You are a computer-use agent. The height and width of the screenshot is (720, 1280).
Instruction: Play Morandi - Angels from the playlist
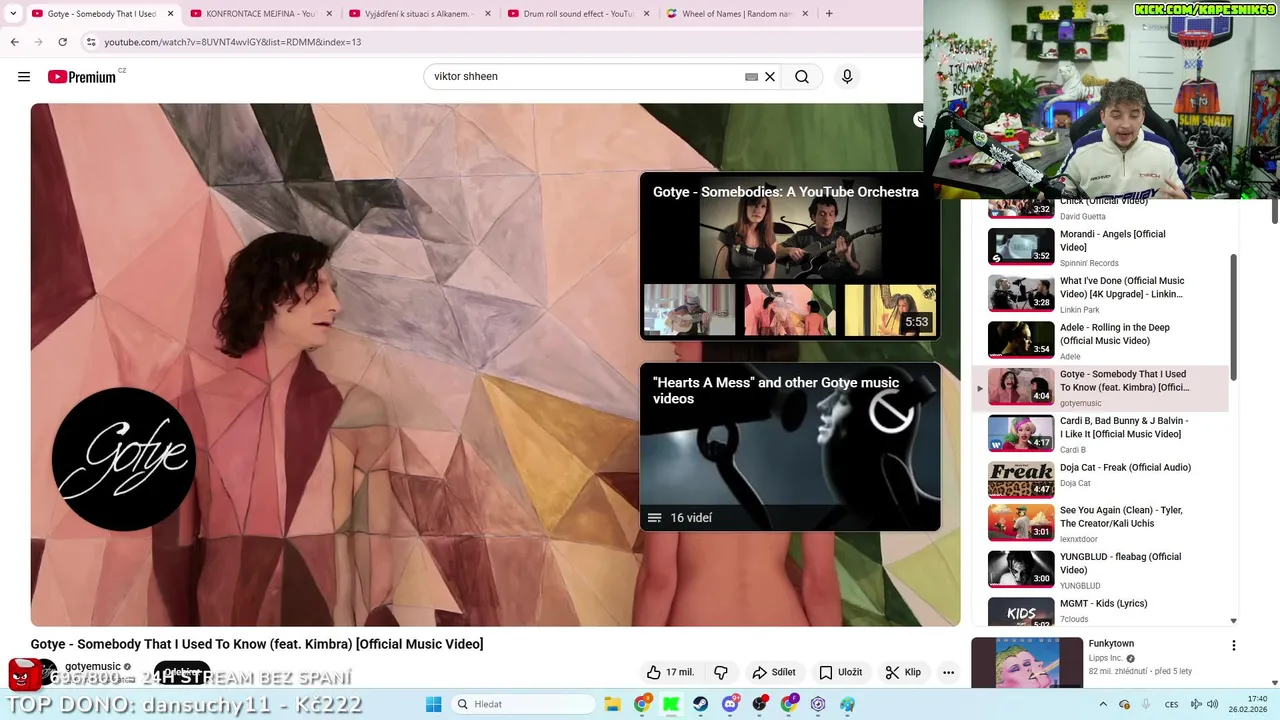[x=1101, y=247]
